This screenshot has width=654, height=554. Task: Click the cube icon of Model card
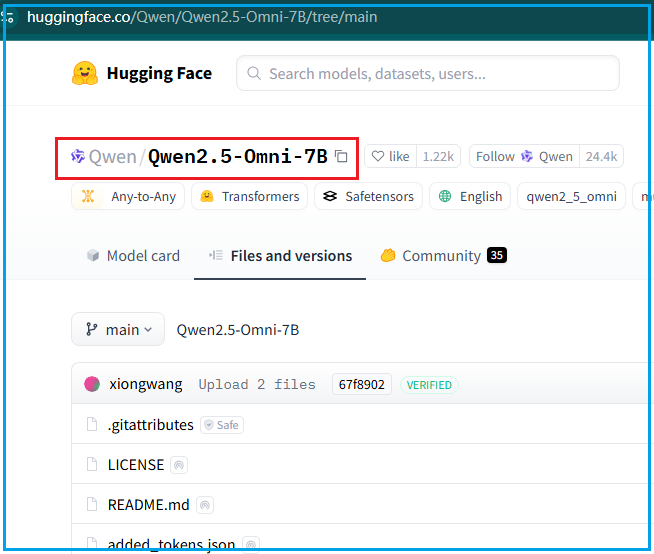[93, 255]
